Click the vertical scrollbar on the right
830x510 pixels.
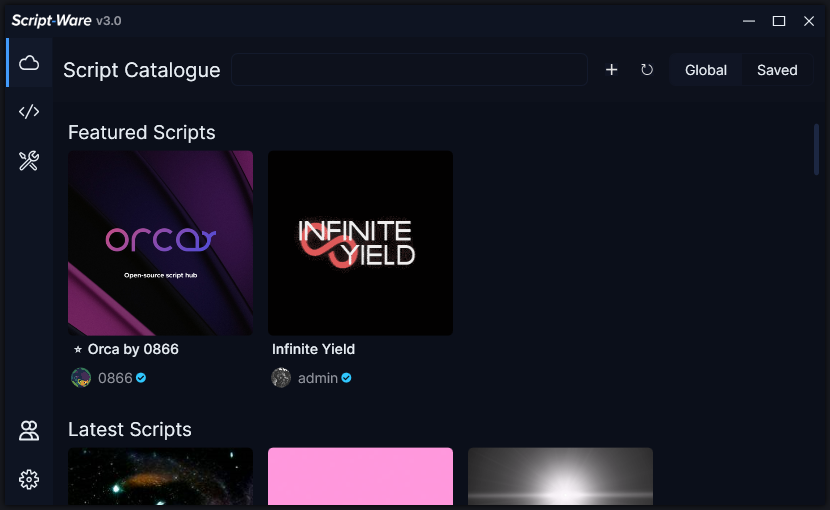pos(816,150)
